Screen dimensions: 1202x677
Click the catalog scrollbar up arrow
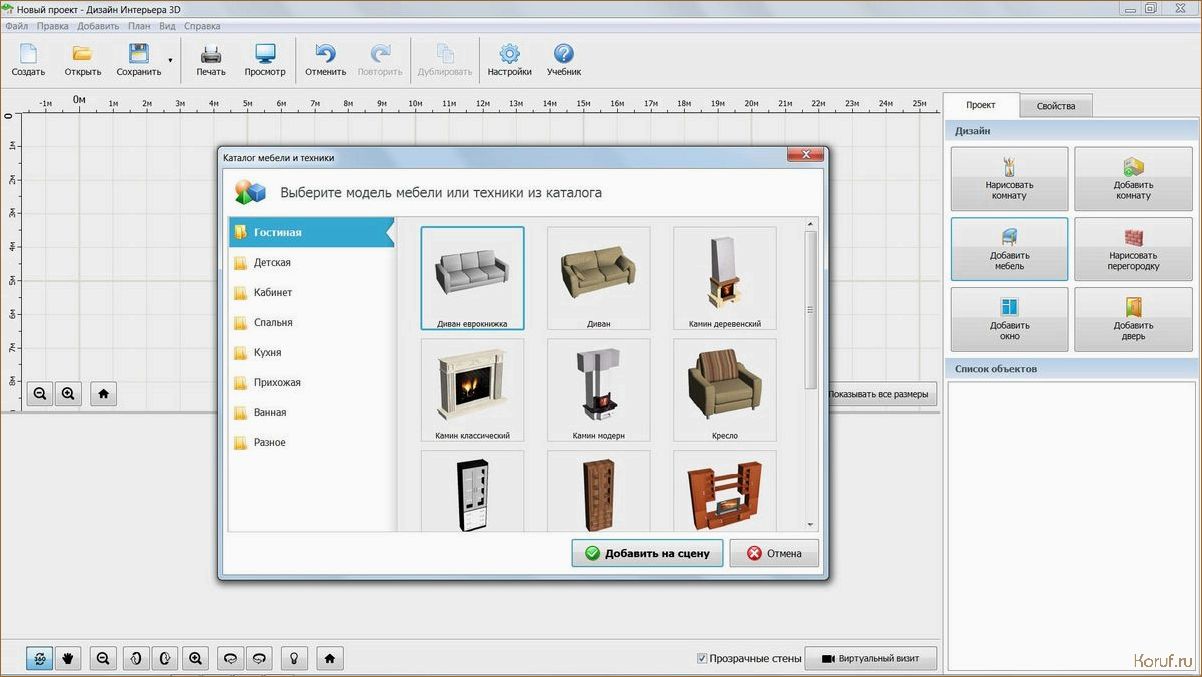(811, 224)
